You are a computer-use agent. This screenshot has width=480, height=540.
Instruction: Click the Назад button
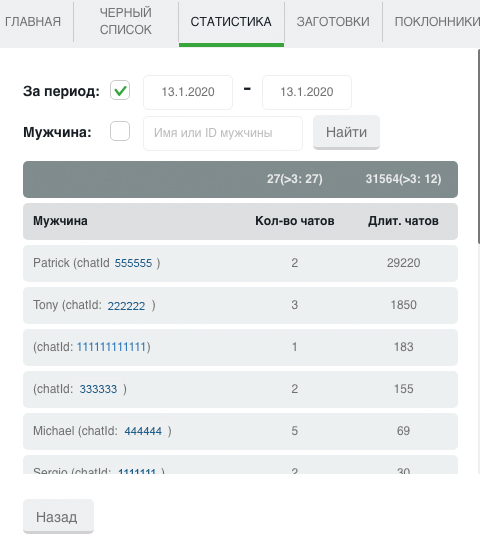pyautogui.click(x=58, y=517)
